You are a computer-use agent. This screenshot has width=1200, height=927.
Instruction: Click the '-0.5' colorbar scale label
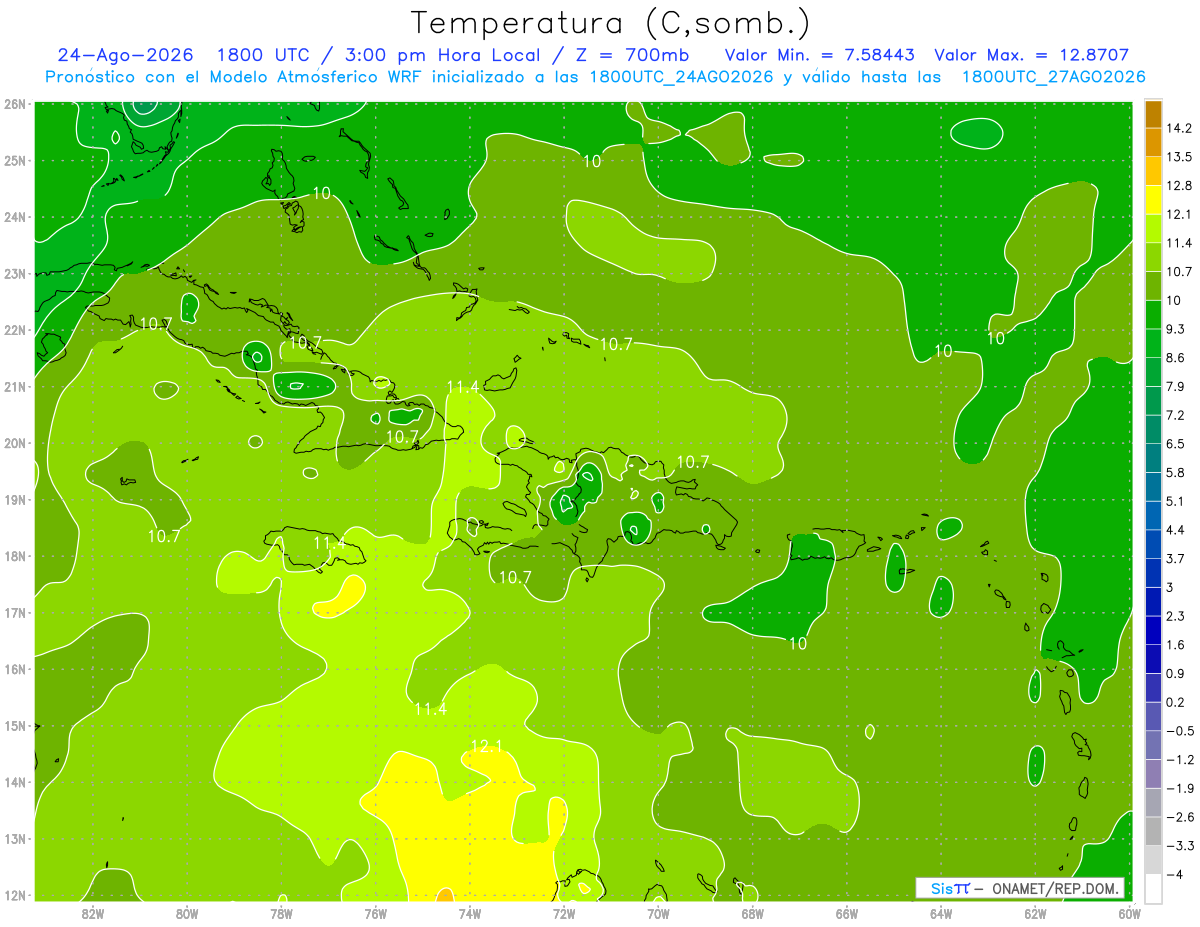click(x=1179, y=731)
